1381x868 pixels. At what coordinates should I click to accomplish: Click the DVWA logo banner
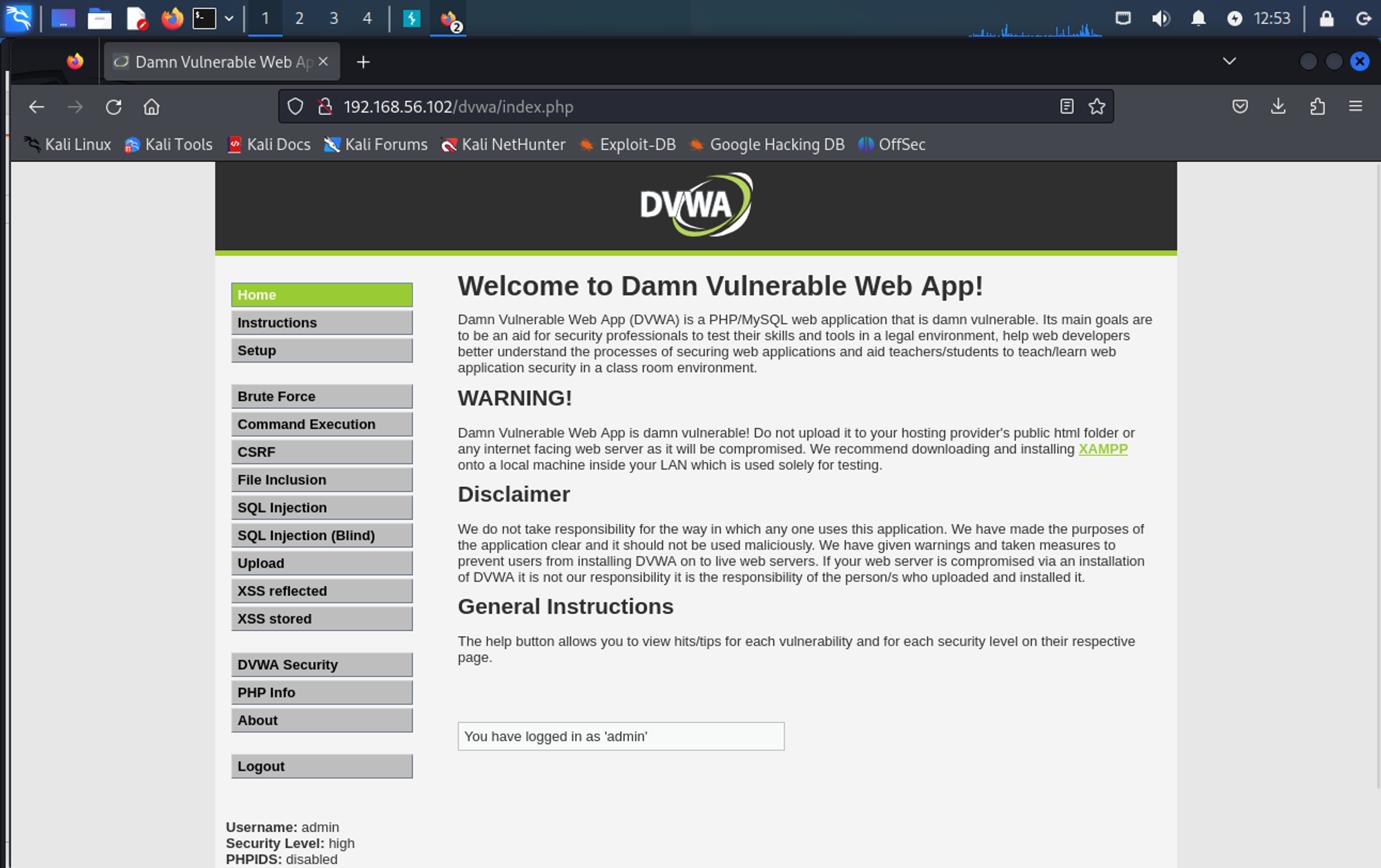[696, 204]
